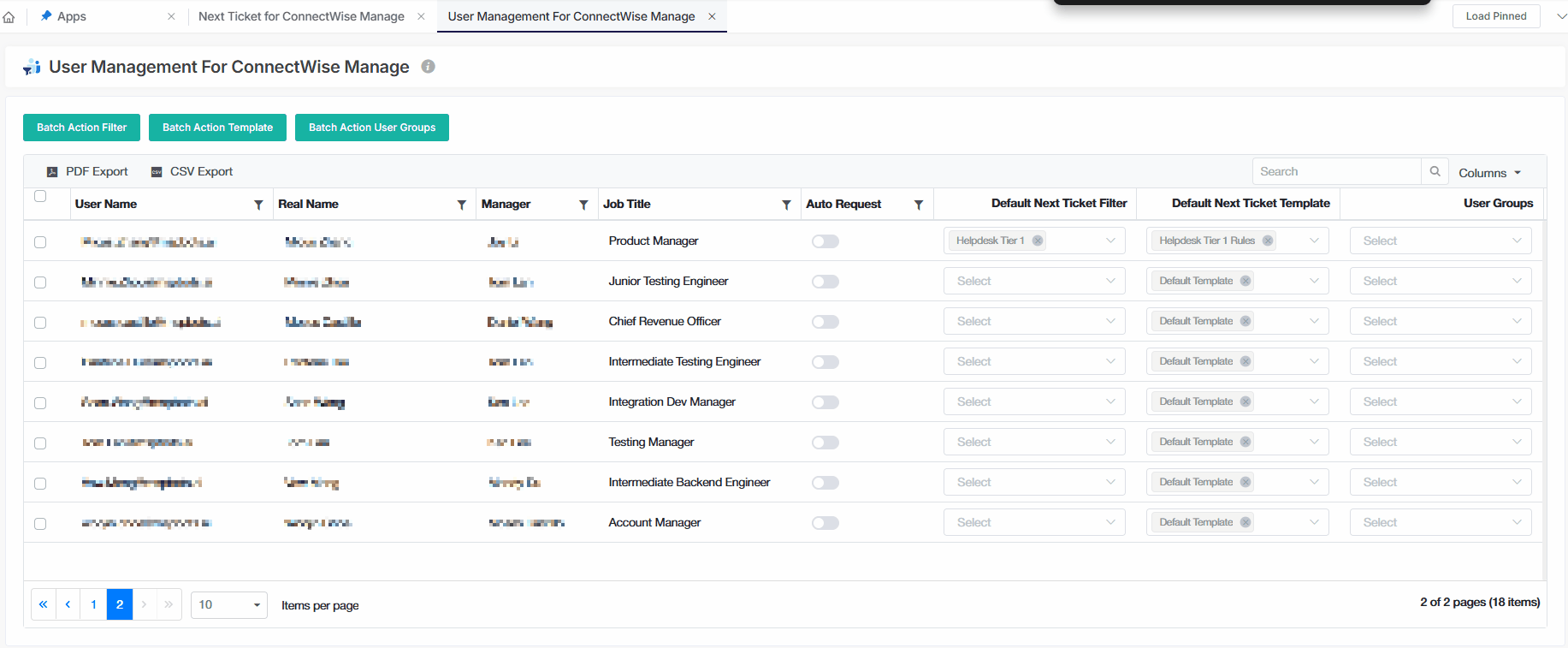Check the Testing Manager row checkbox
This screenshot has width=1568, height=648.
tap(40, 443)
